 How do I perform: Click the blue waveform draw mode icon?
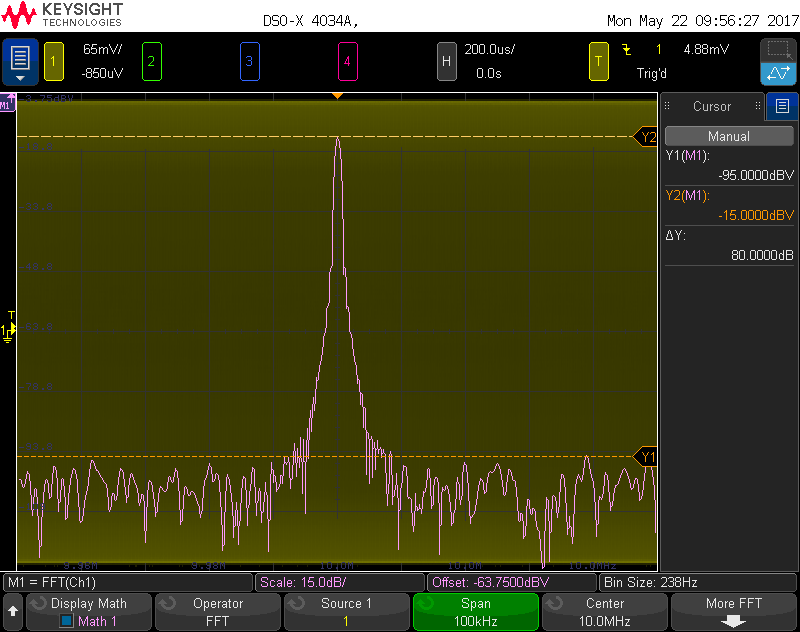click(778, 74)
